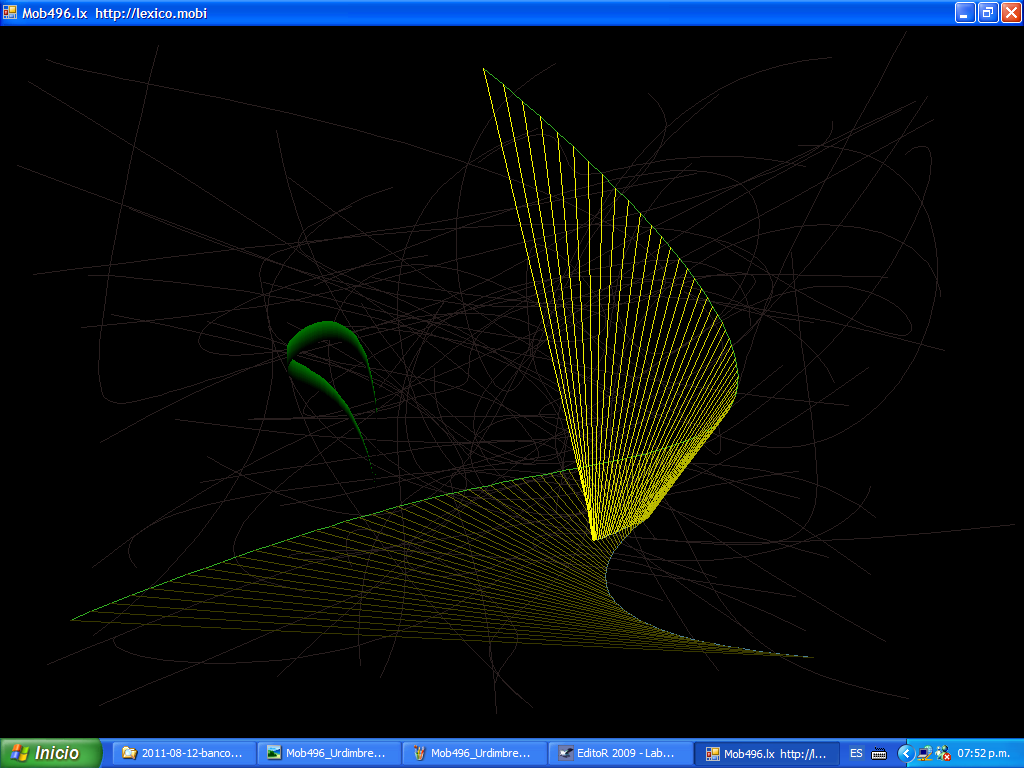Click the Inicio start button
Image resolution: width=1024 pixels, height=768 pixels.
(51, 753)
